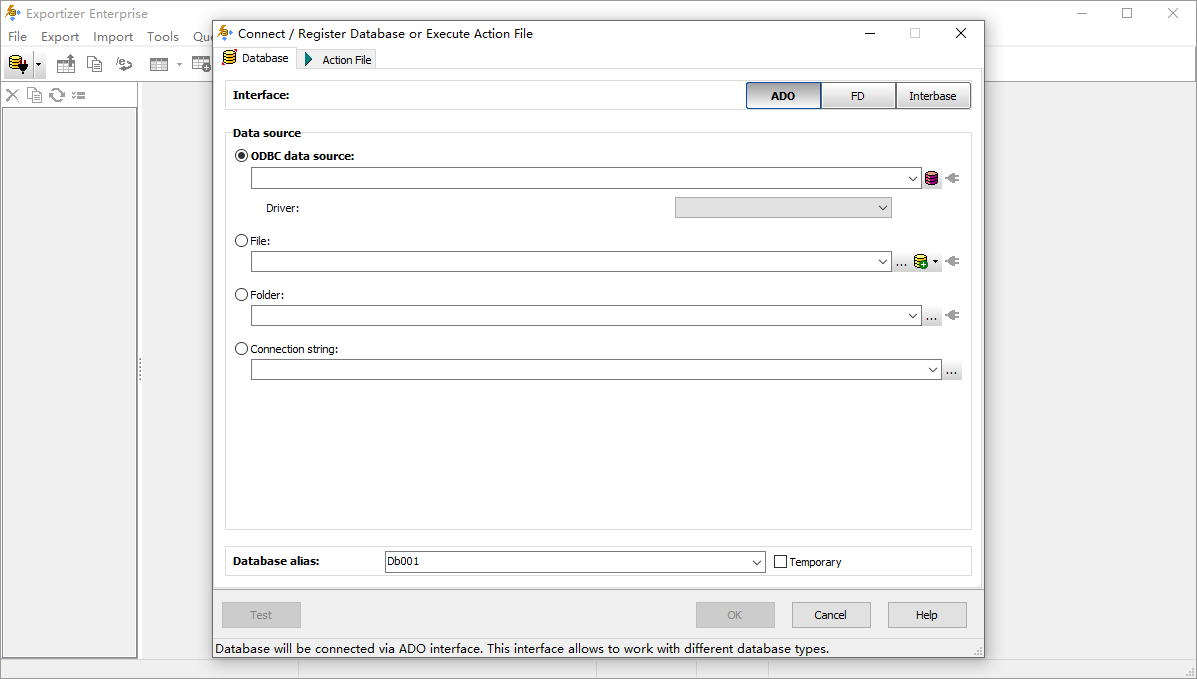Select the File radio button
The height and width of the screenshot is (679, 1197).
pyautogui.click(x=241, y=241)
